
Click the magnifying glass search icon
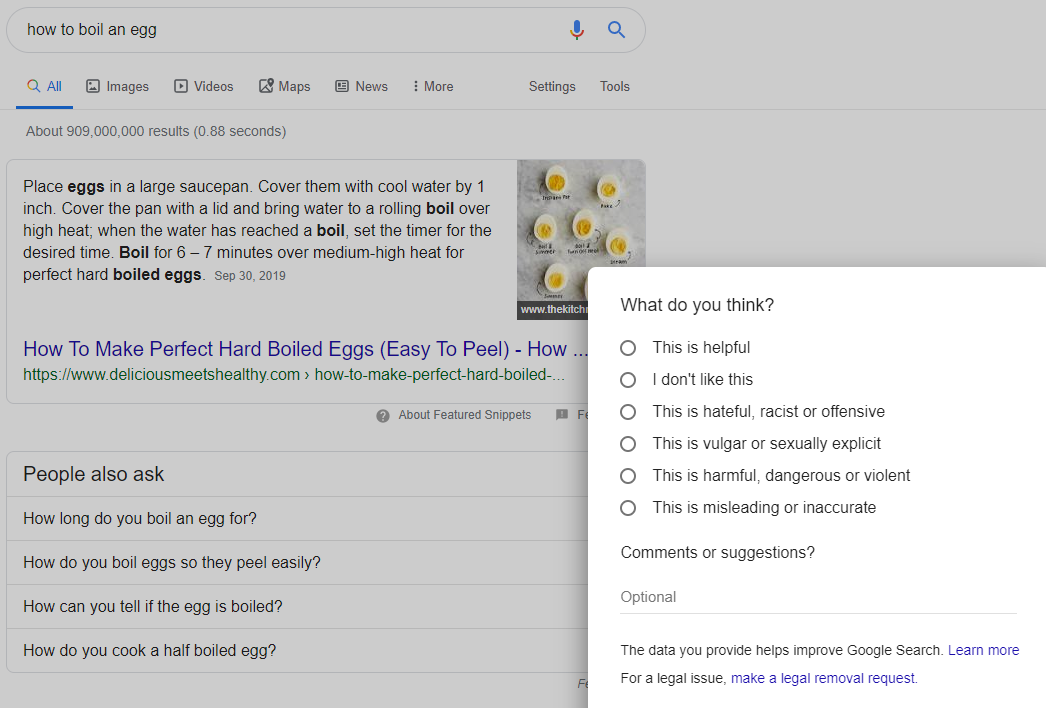[x=616, y=29]
